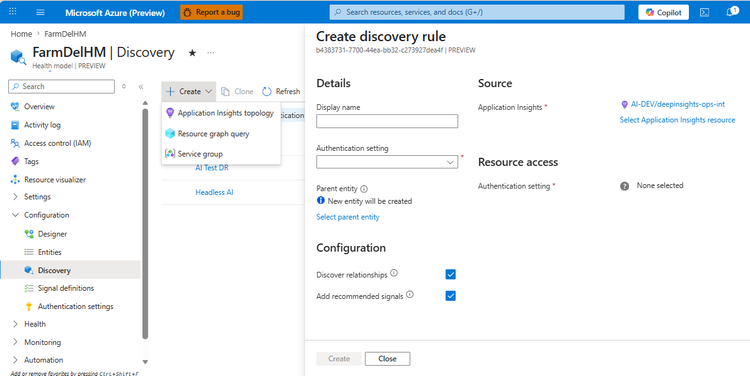Focus the Search resources, services, and docs box
The image size is (750, 376).
point(477,12)
